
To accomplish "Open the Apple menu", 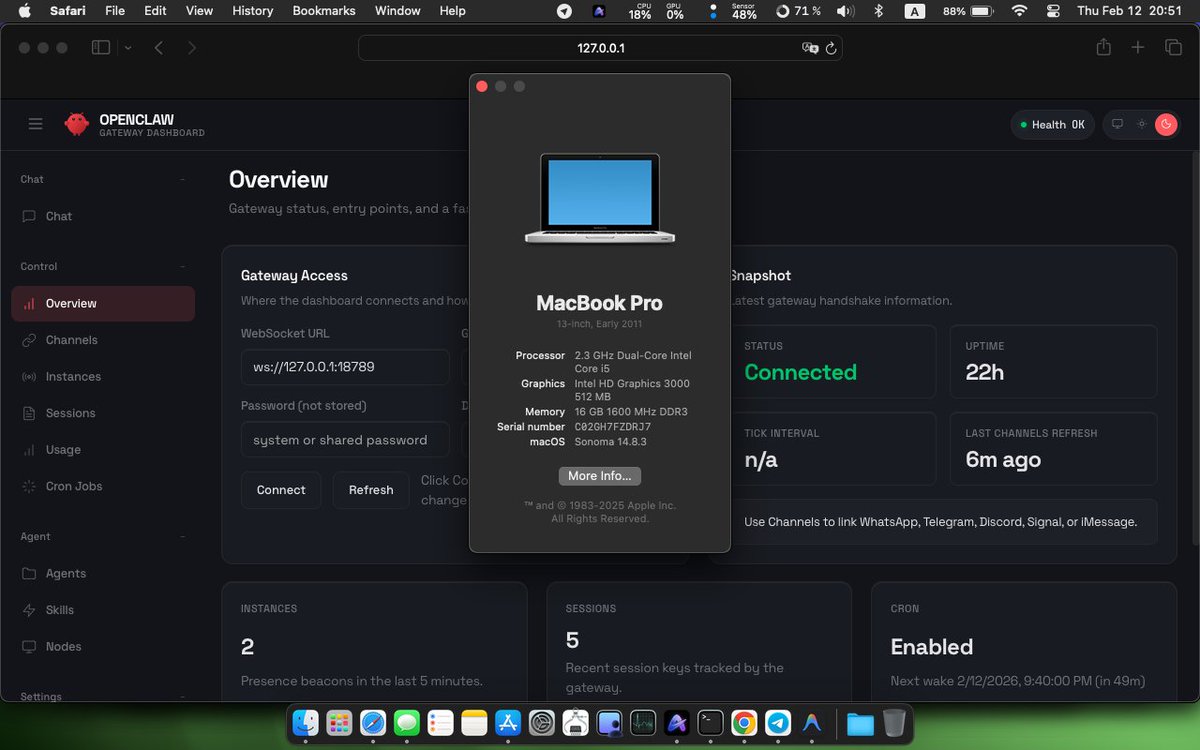I will (x=25, y=11).
